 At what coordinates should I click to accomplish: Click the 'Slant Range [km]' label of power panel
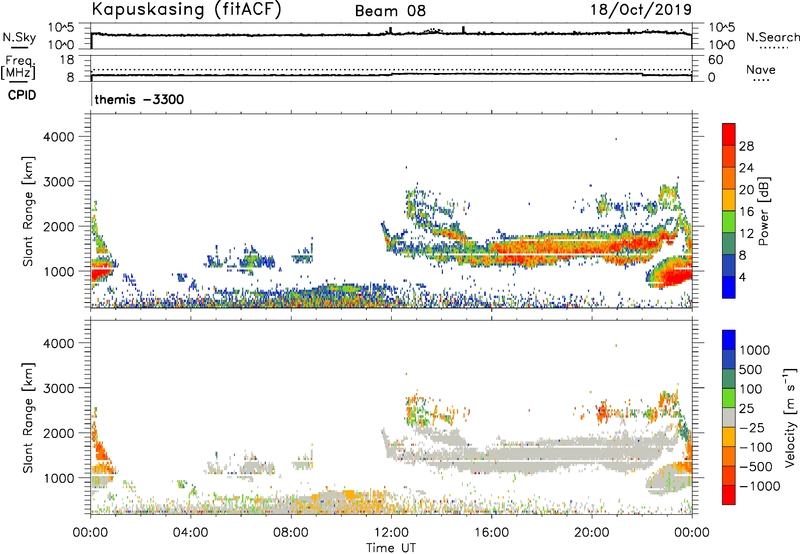28,211
